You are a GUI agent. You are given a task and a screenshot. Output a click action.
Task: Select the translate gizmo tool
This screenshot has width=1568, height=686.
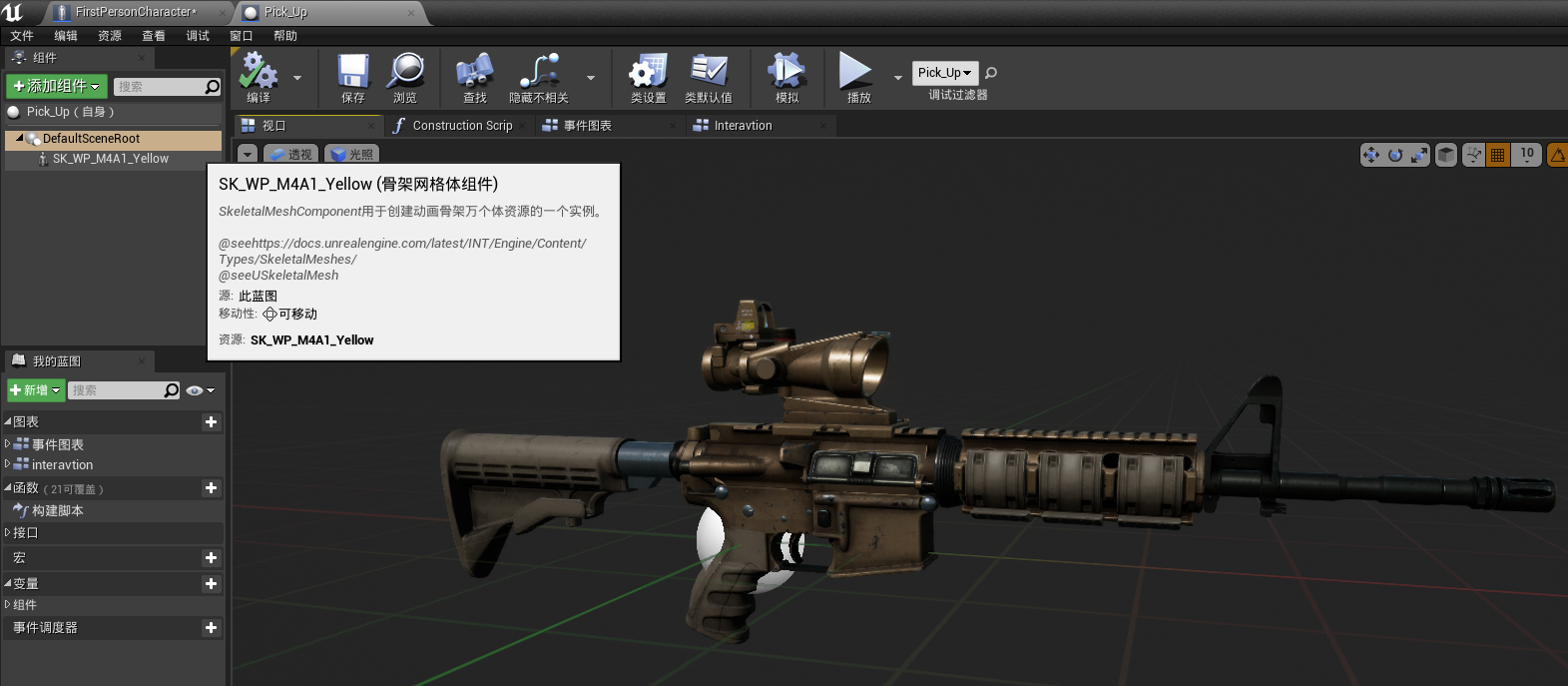click(1371, 155)
